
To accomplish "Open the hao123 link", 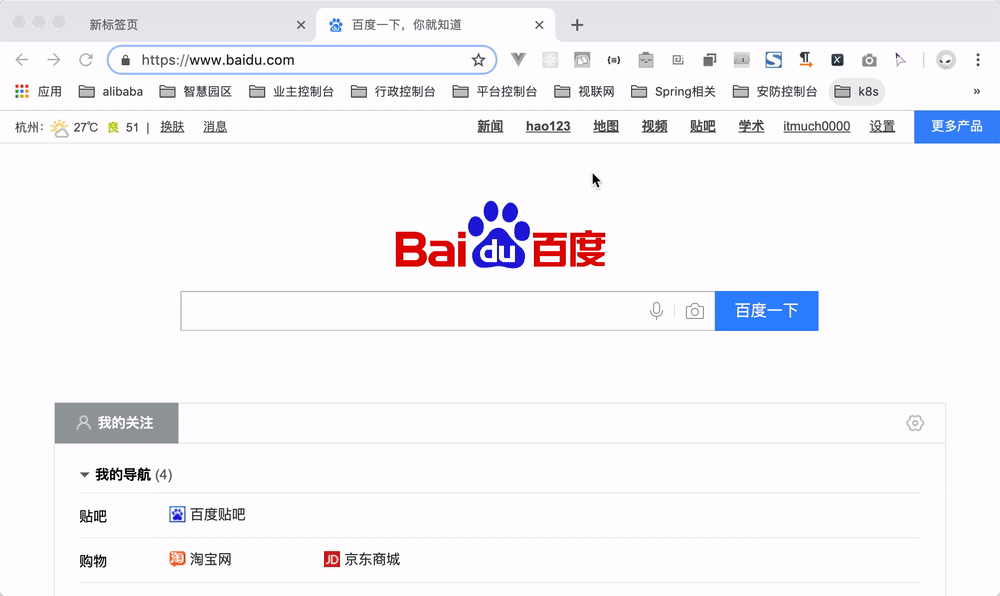I will (548, 127).
